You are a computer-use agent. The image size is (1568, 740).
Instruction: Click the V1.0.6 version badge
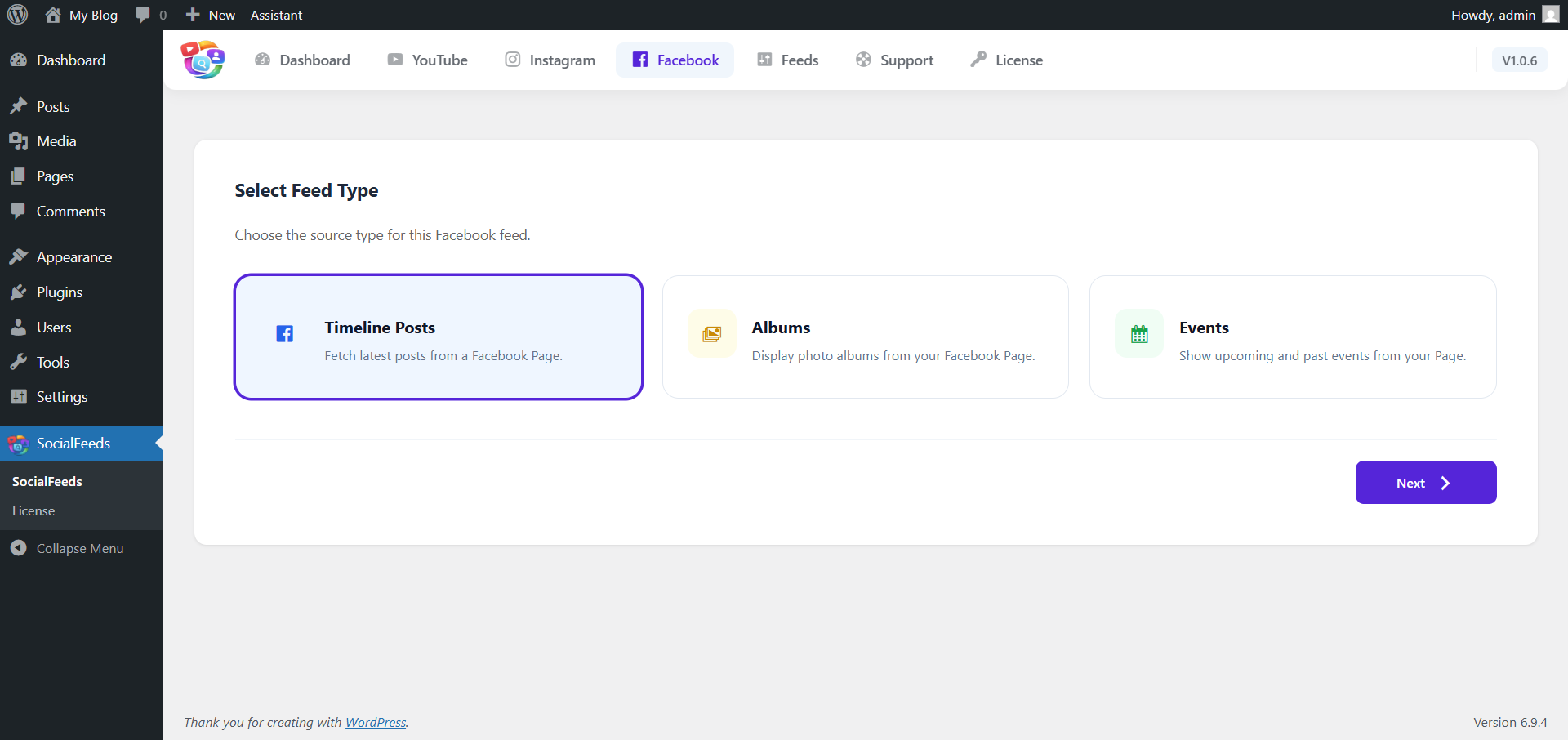[1519, 60]
